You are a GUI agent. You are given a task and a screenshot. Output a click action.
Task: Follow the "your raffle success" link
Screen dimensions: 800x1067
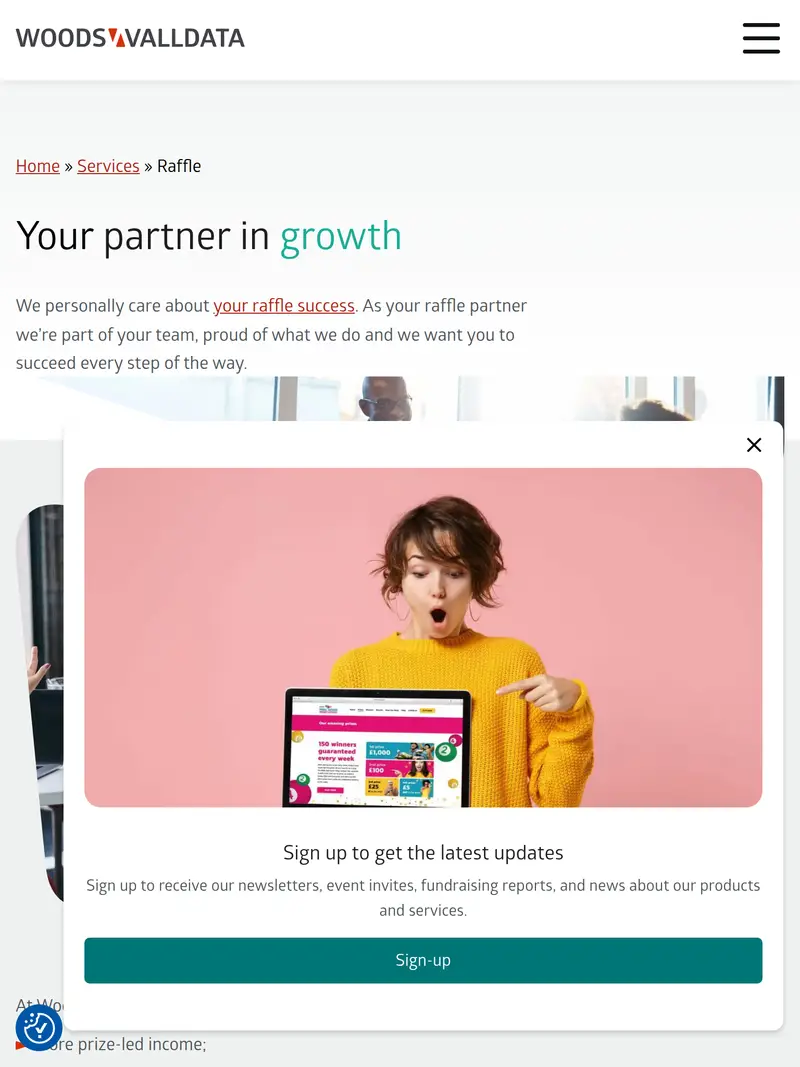(284, 306)
